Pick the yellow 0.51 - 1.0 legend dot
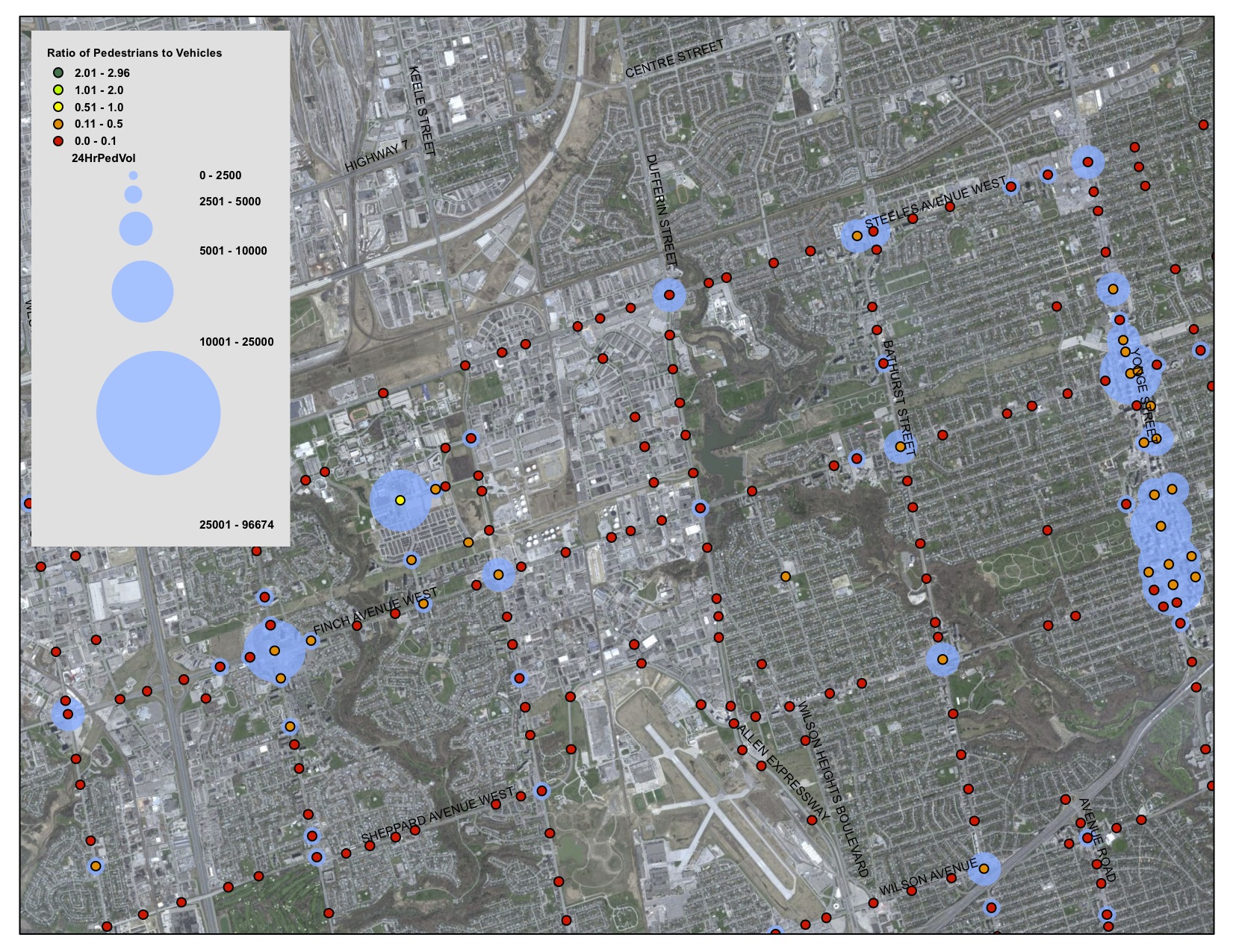The width and height of the screenshot is (1233, 952). pyautogui.click(x=58, y=107)
